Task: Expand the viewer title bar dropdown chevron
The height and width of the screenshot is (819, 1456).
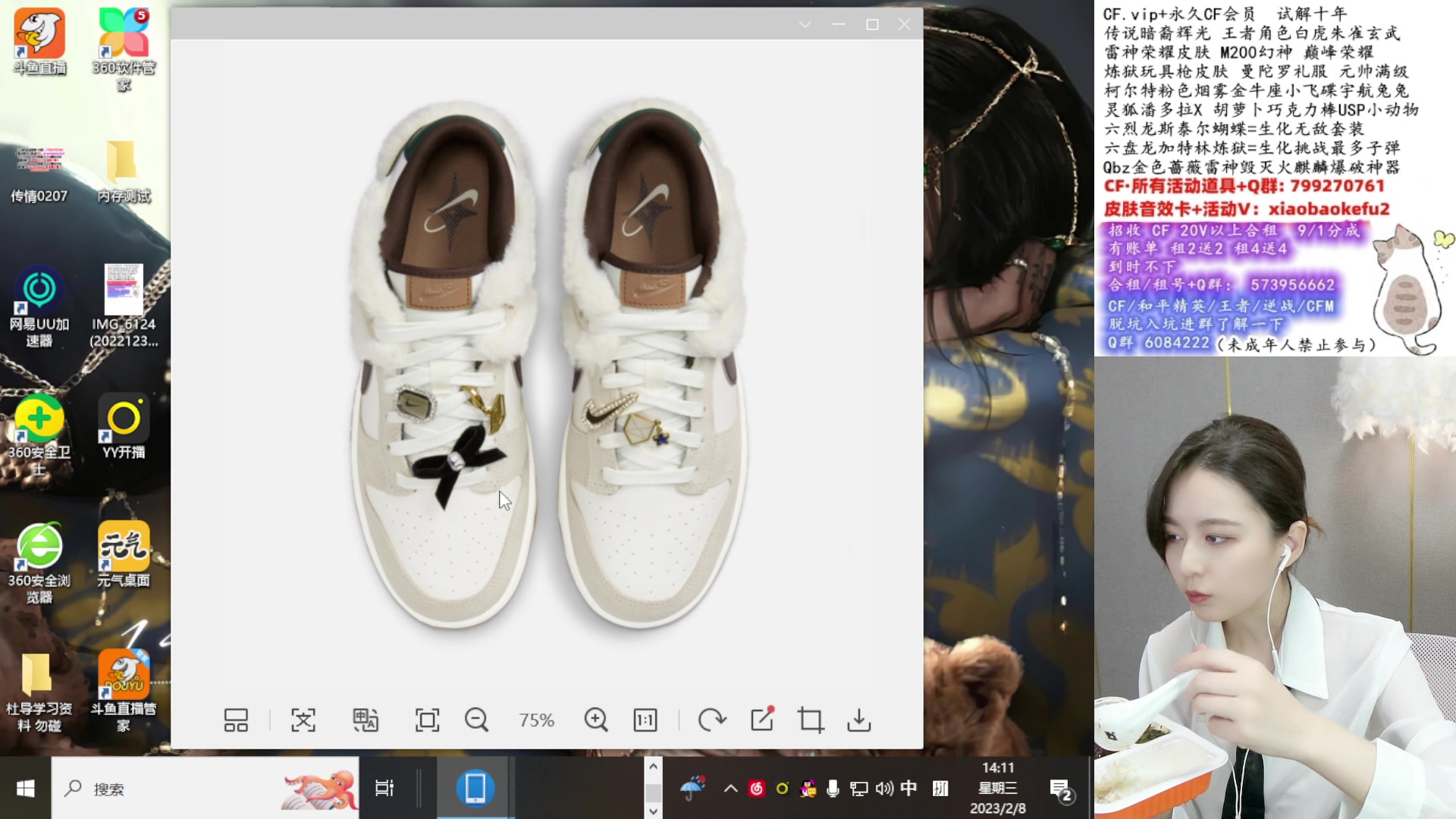Action: click(805, 24)
